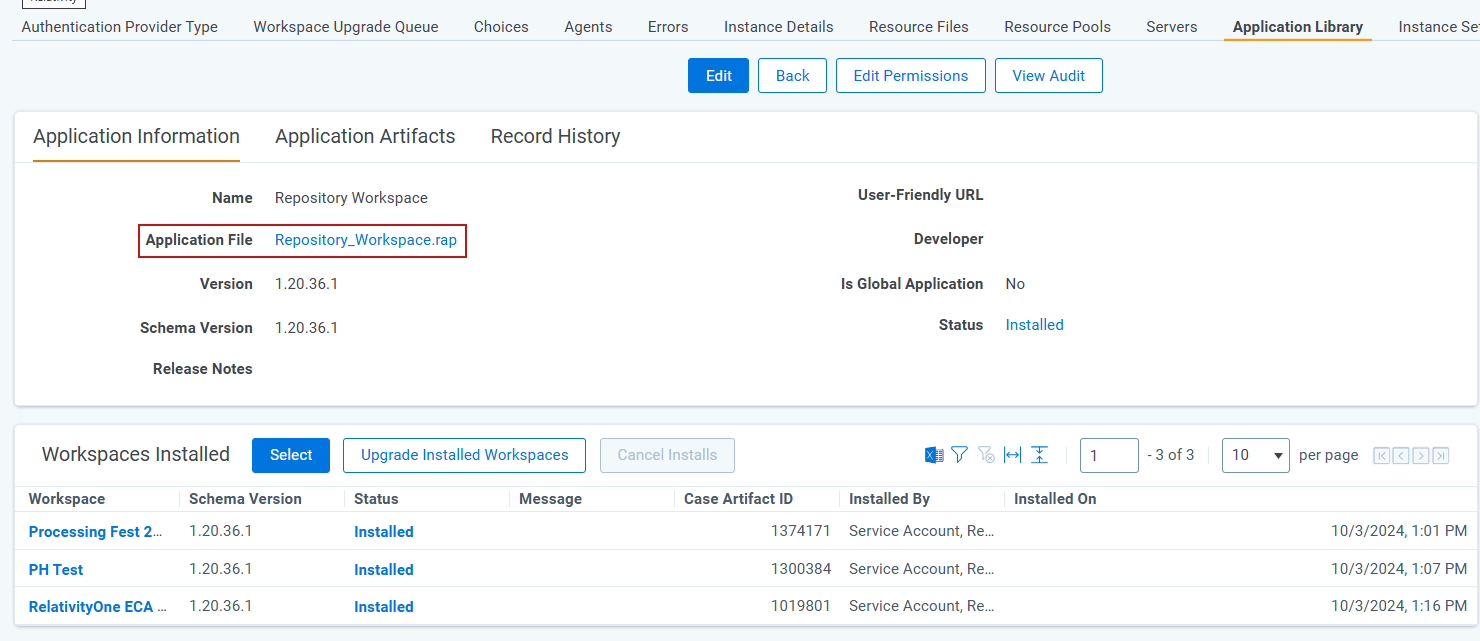
Task: Open the Processing Fest workspace link
Action: click(x=96, y=532)
